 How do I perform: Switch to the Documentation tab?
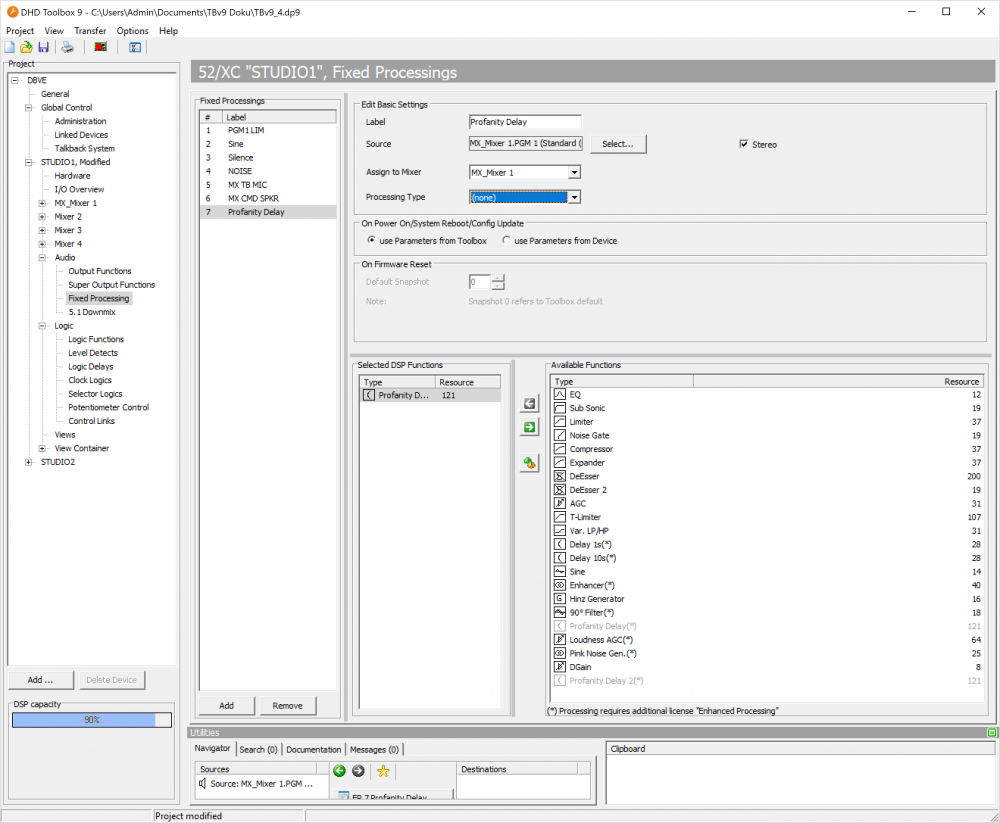[x=313, y=748]
